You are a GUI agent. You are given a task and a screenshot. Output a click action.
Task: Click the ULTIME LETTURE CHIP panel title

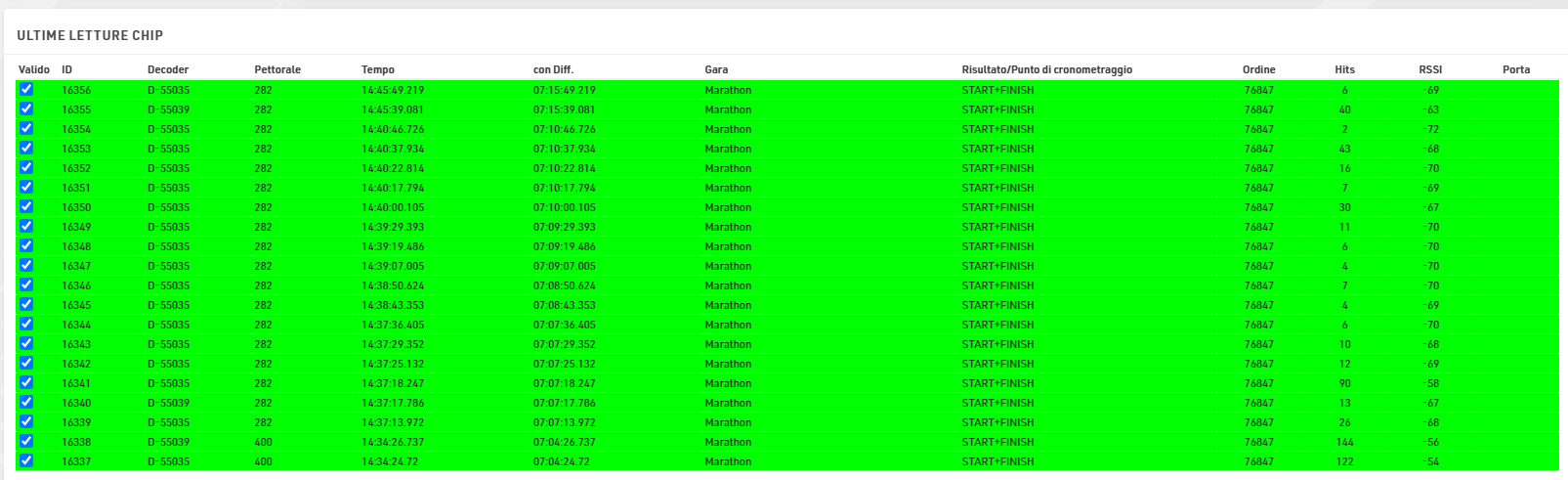90,35
